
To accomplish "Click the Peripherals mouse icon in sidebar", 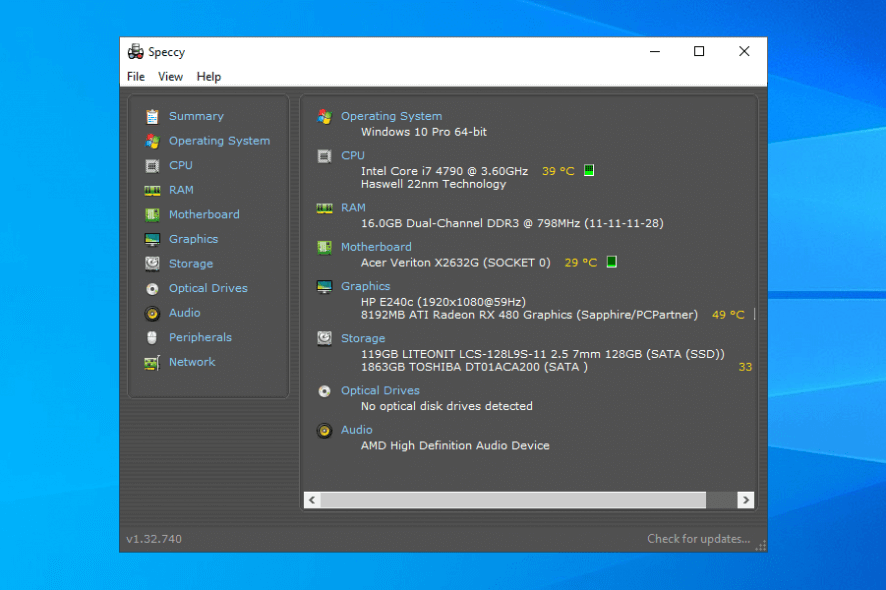I will click(152, 338).
